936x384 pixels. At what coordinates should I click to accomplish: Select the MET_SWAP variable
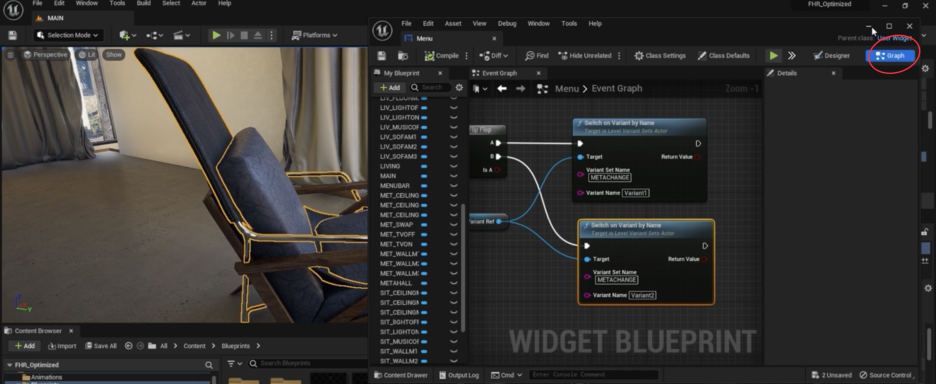point(396,225)
